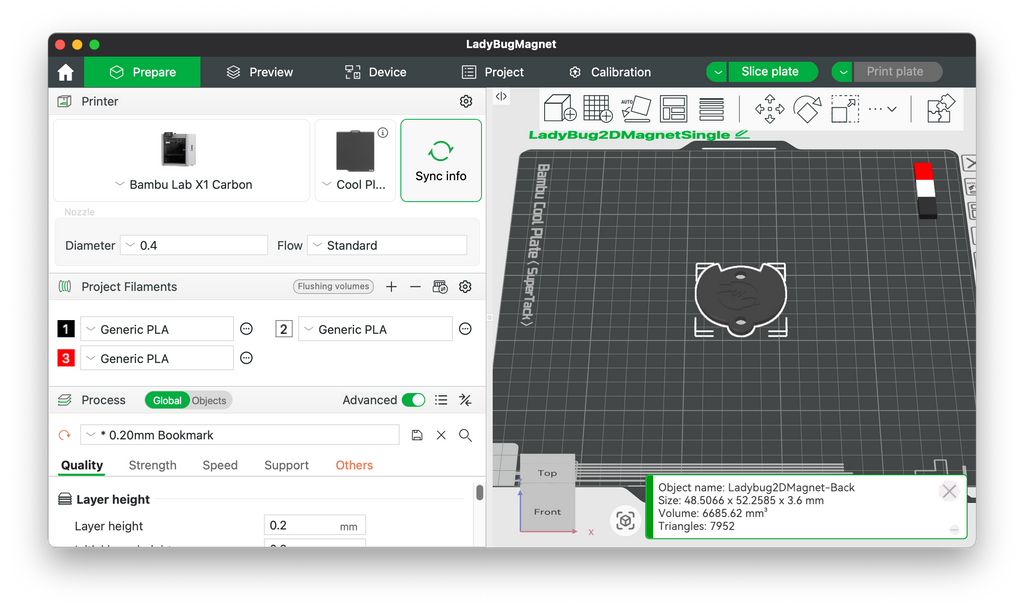Viewport: 1024px width, 611px height.
Task: Select filament 2 white color swatch
Action: tap(283, 329)
